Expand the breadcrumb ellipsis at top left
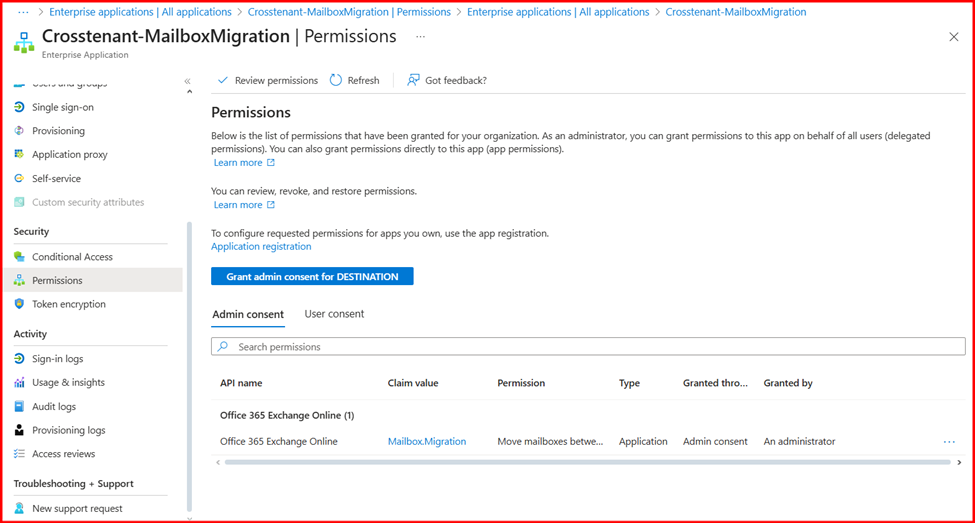The height and width of the screenshot is (523, 975). coord(23,12)
